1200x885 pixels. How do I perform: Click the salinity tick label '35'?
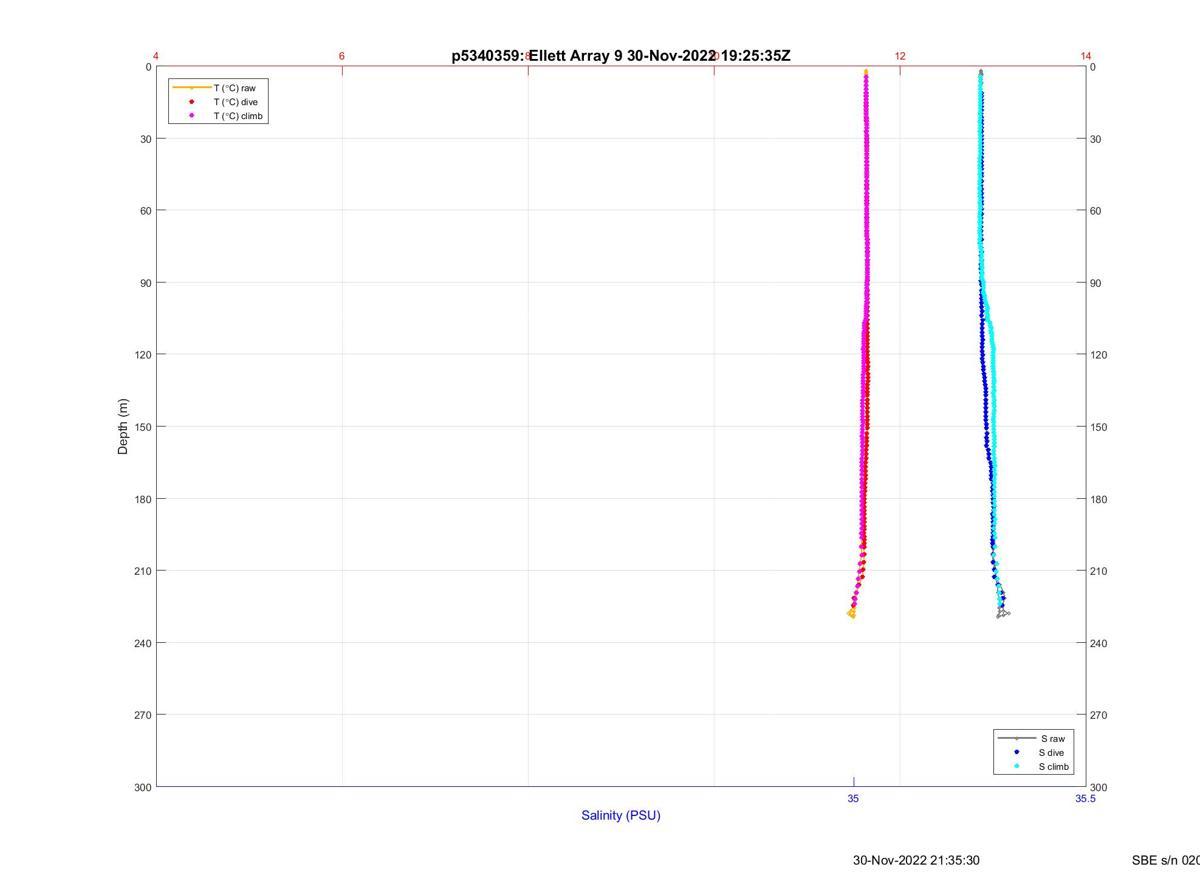pos(853,798)
